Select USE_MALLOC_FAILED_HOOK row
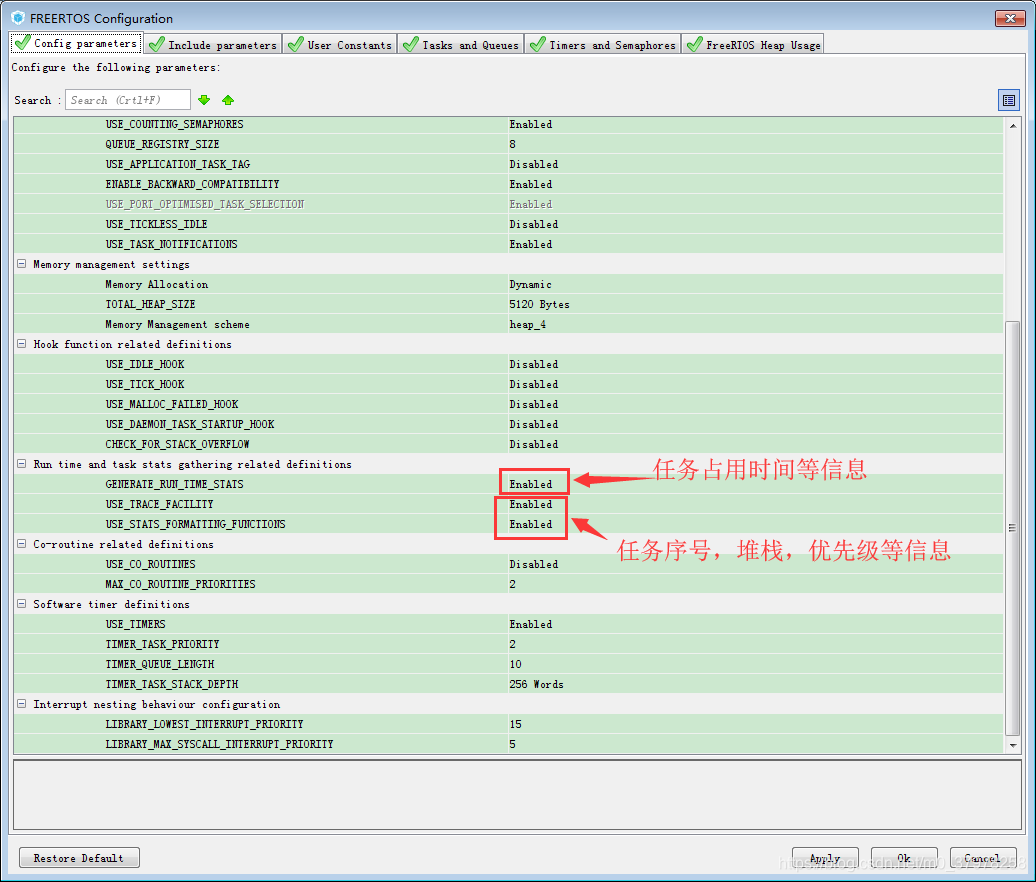1036x882 pixels. (508, 404)
